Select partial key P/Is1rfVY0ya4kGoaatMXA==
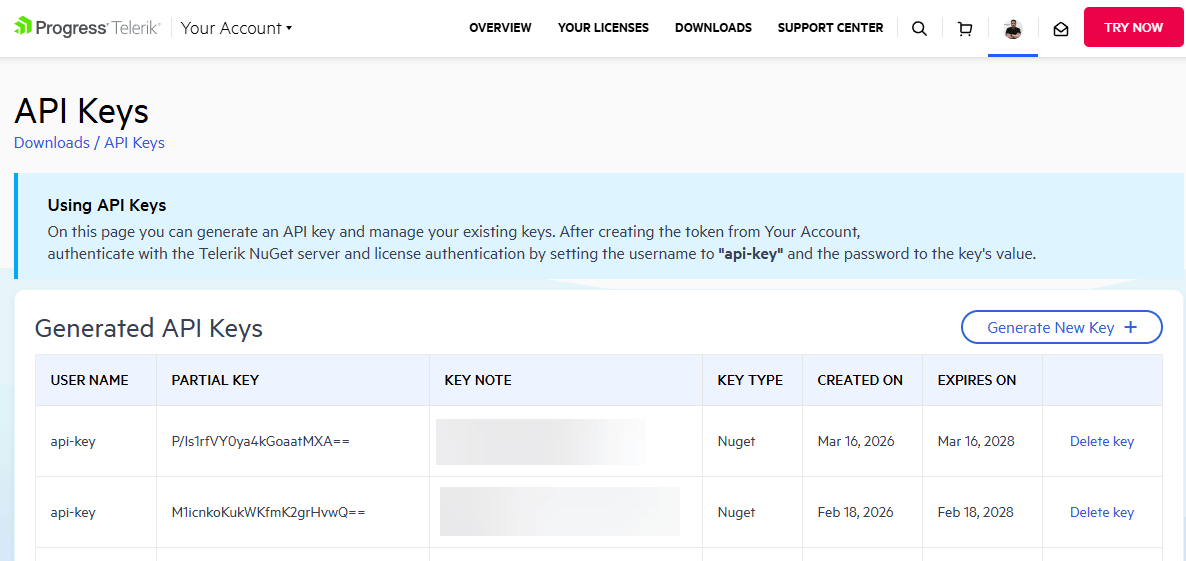Screen dimensions: 1186x561 click(x=260, y=441)
